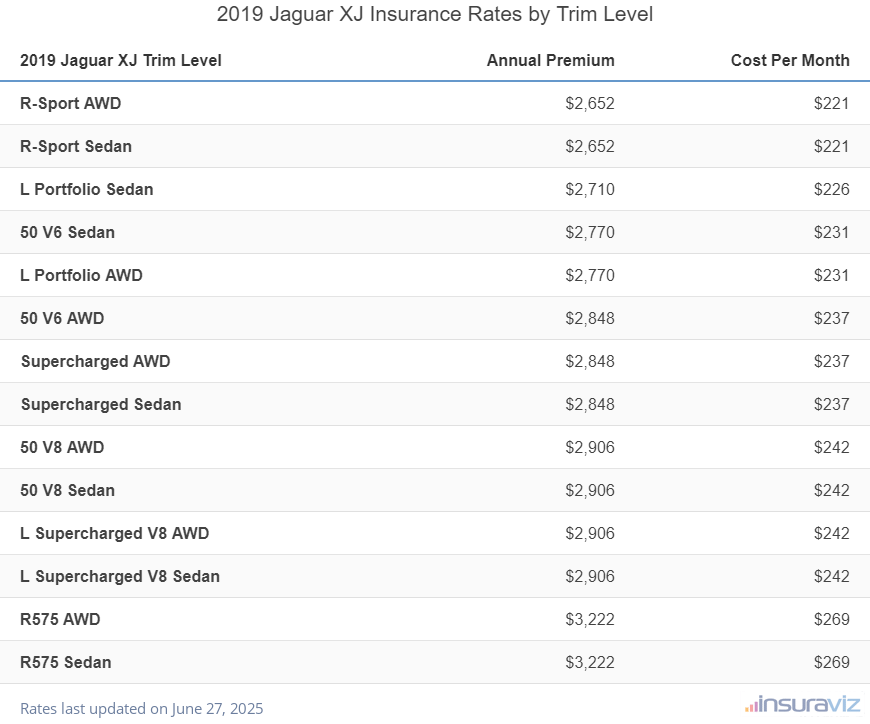Click the '2019 Jaguar XJ Trim Level' column header

pyautogui.click(x=120, y=60)
